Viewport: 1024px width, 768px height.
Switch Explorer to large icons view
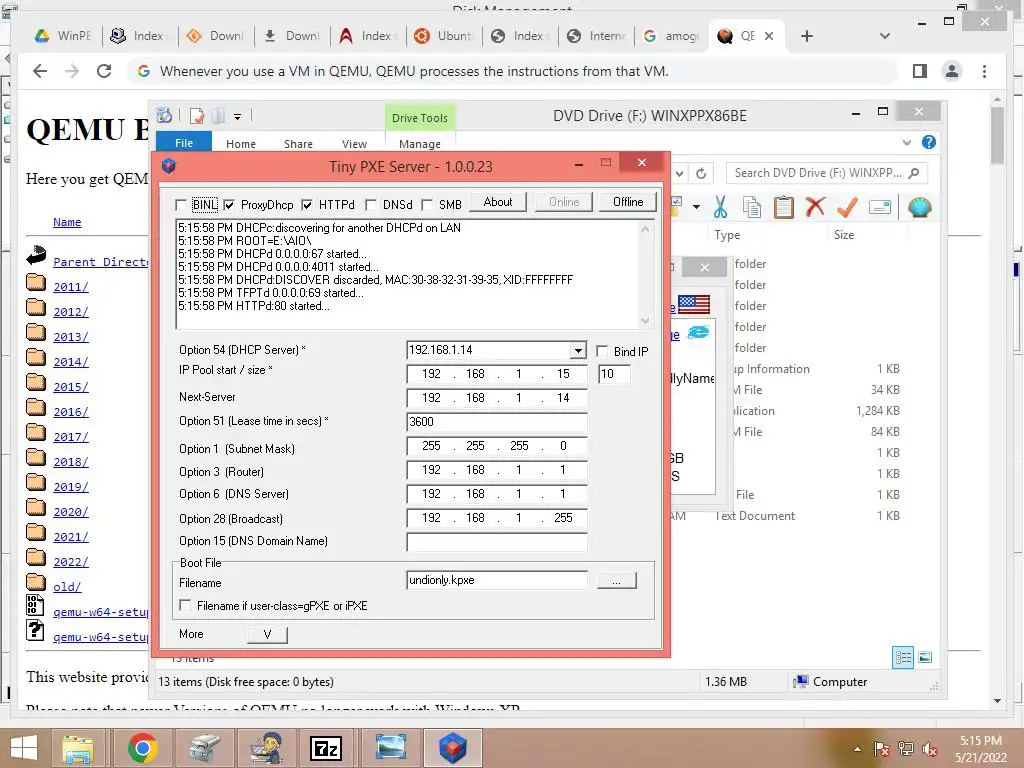[x=925, y=658]
